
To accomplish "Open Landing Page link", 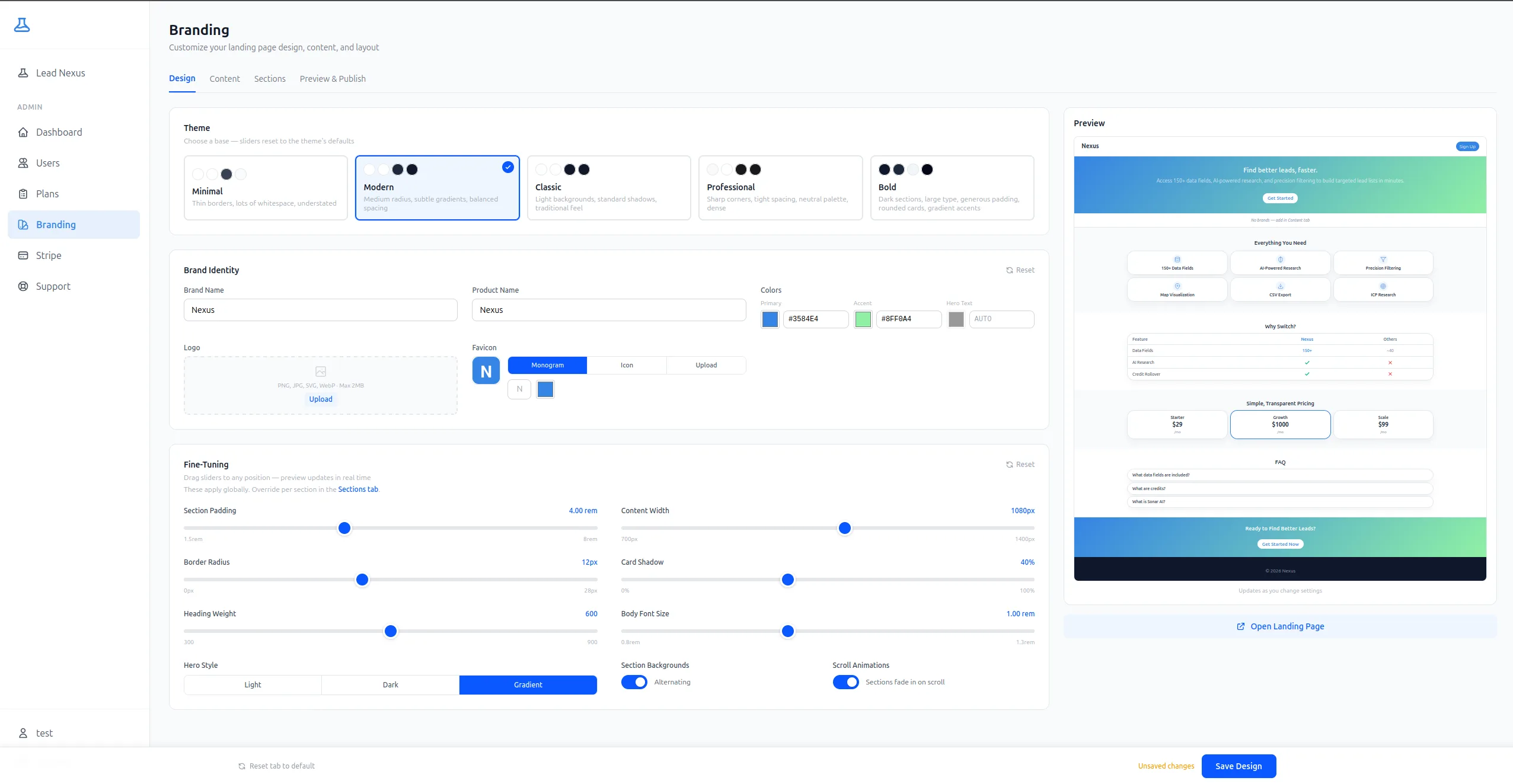I will point(1280,626).
